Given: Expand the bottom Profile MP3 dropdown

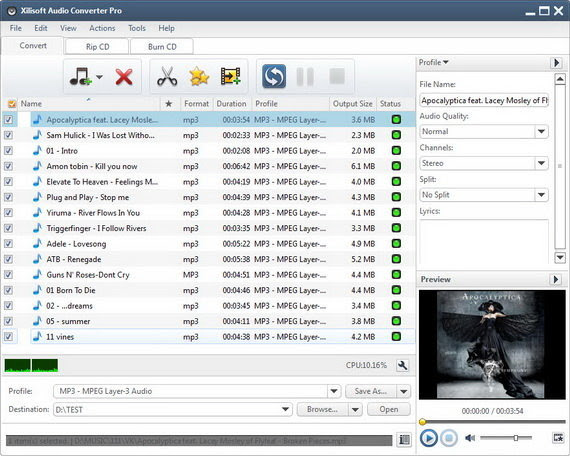Looking at the screenshot, I should coord(334,391).
